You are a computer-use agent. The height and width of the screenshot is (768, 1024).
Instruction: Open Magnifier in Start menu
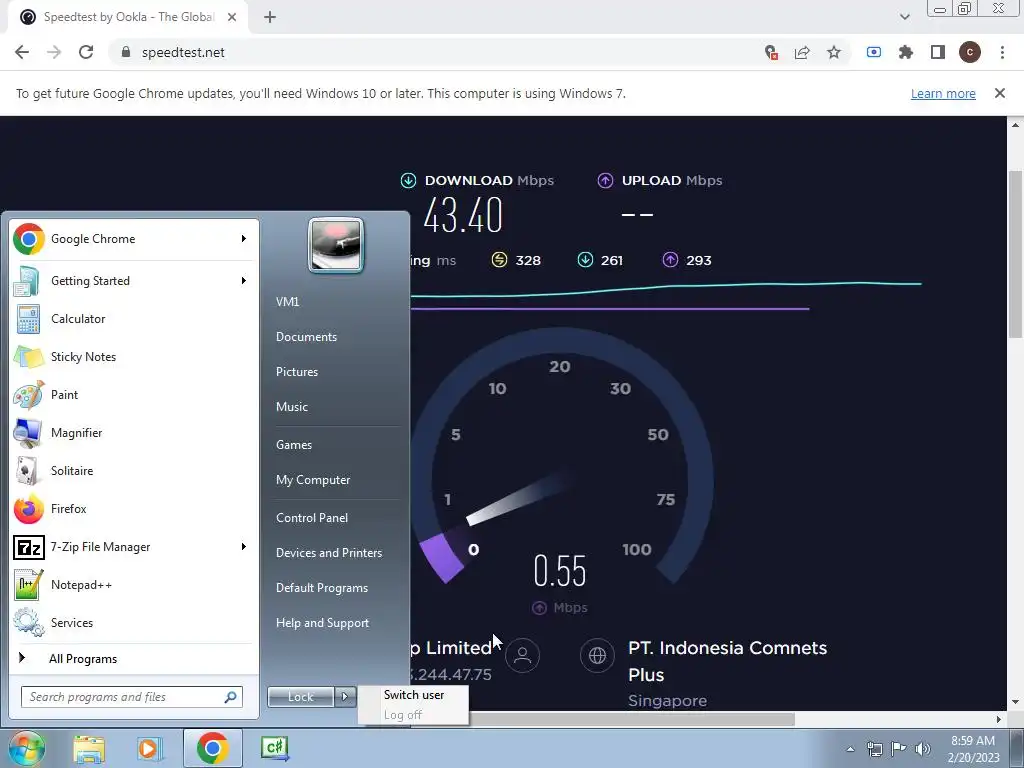(x=131, y=432)
